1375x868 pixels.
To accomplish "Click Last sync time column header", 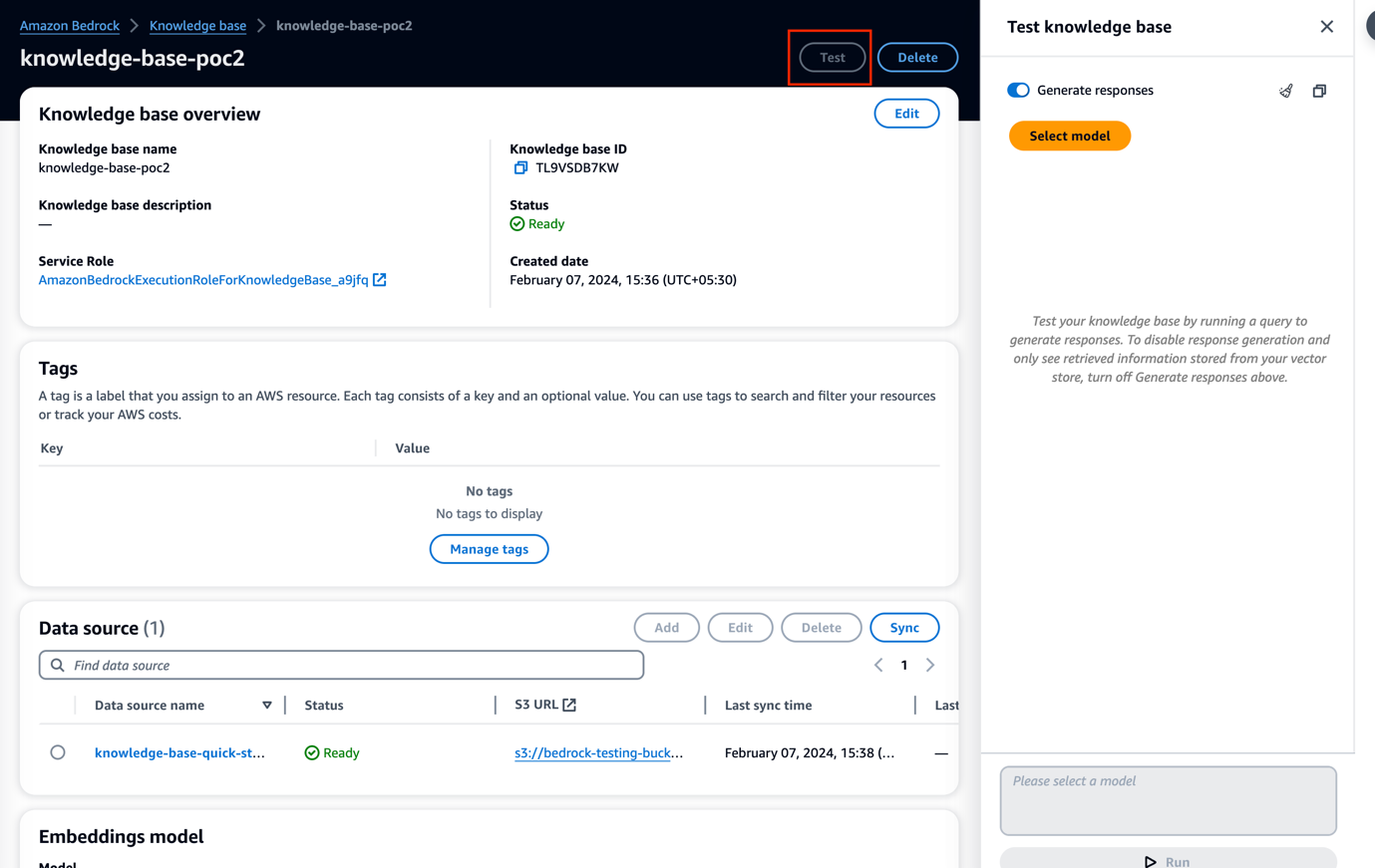I will tap(768, 705).
